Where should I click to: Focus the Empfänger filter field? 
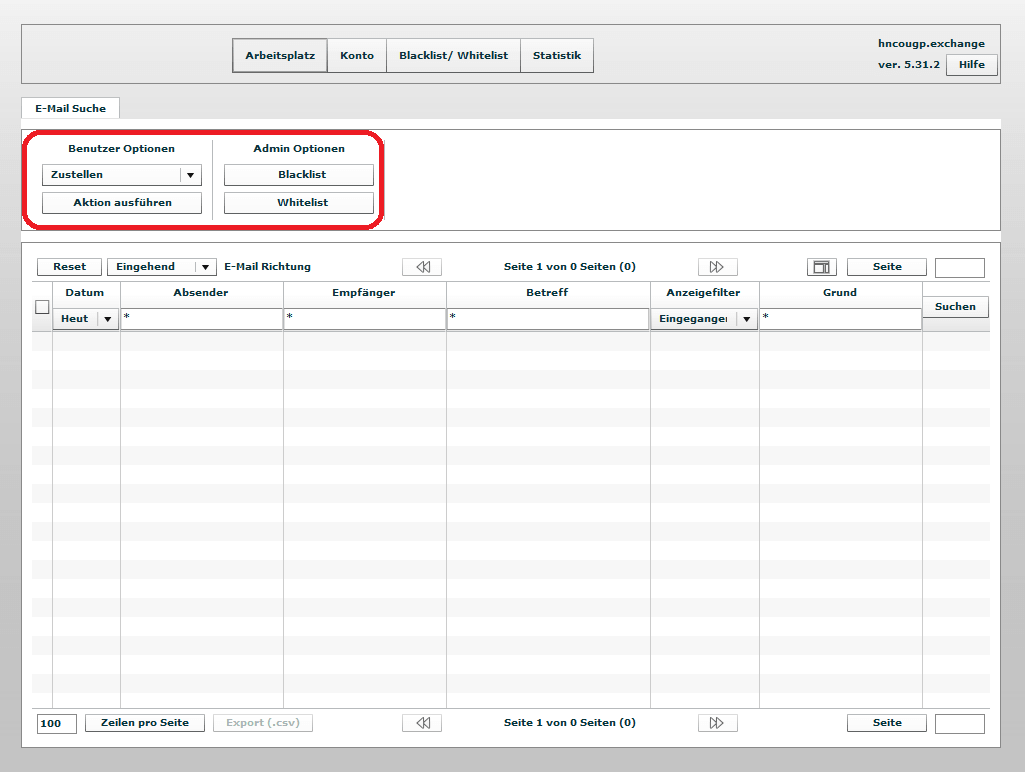365,319
